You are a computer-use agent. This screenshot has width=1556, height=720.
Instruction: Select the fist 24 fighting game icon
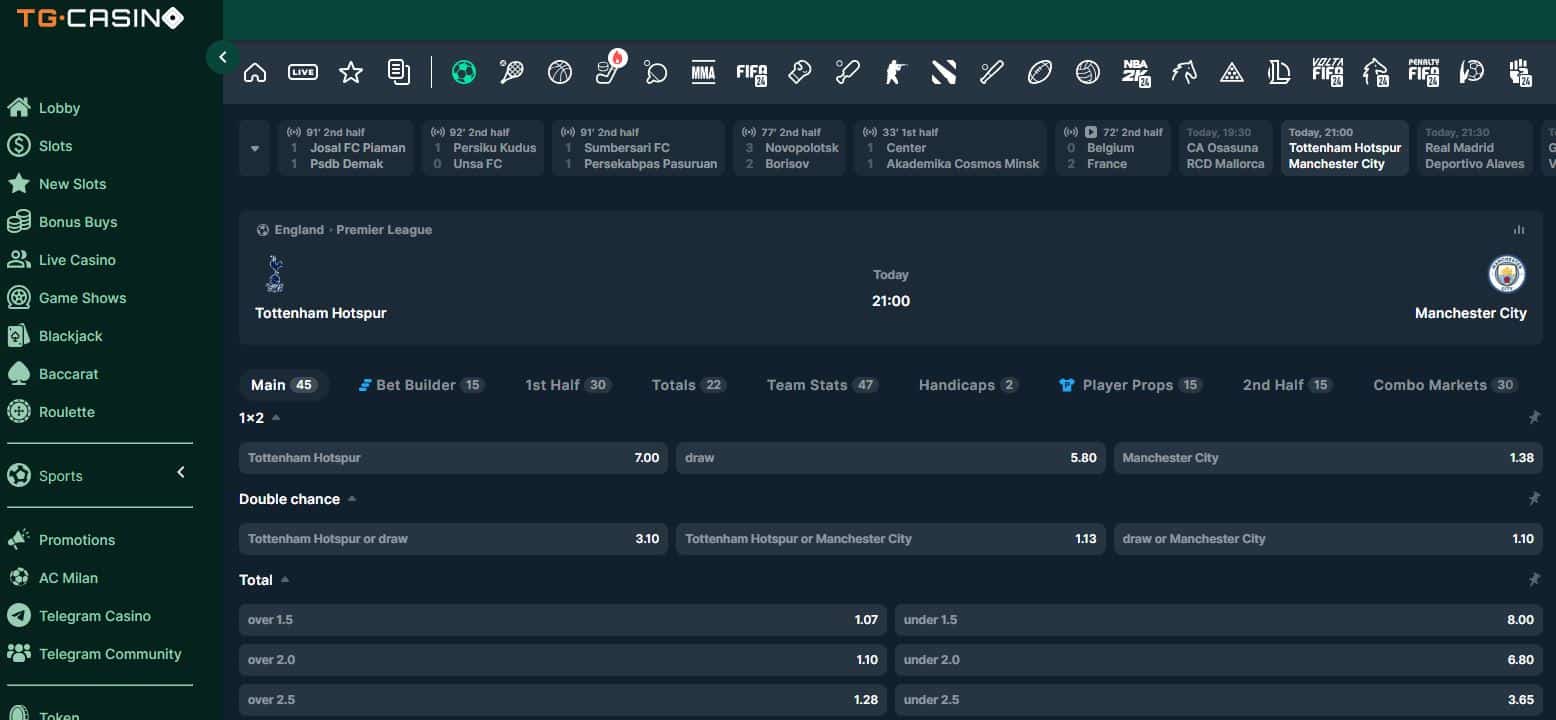coord(1520,72)
